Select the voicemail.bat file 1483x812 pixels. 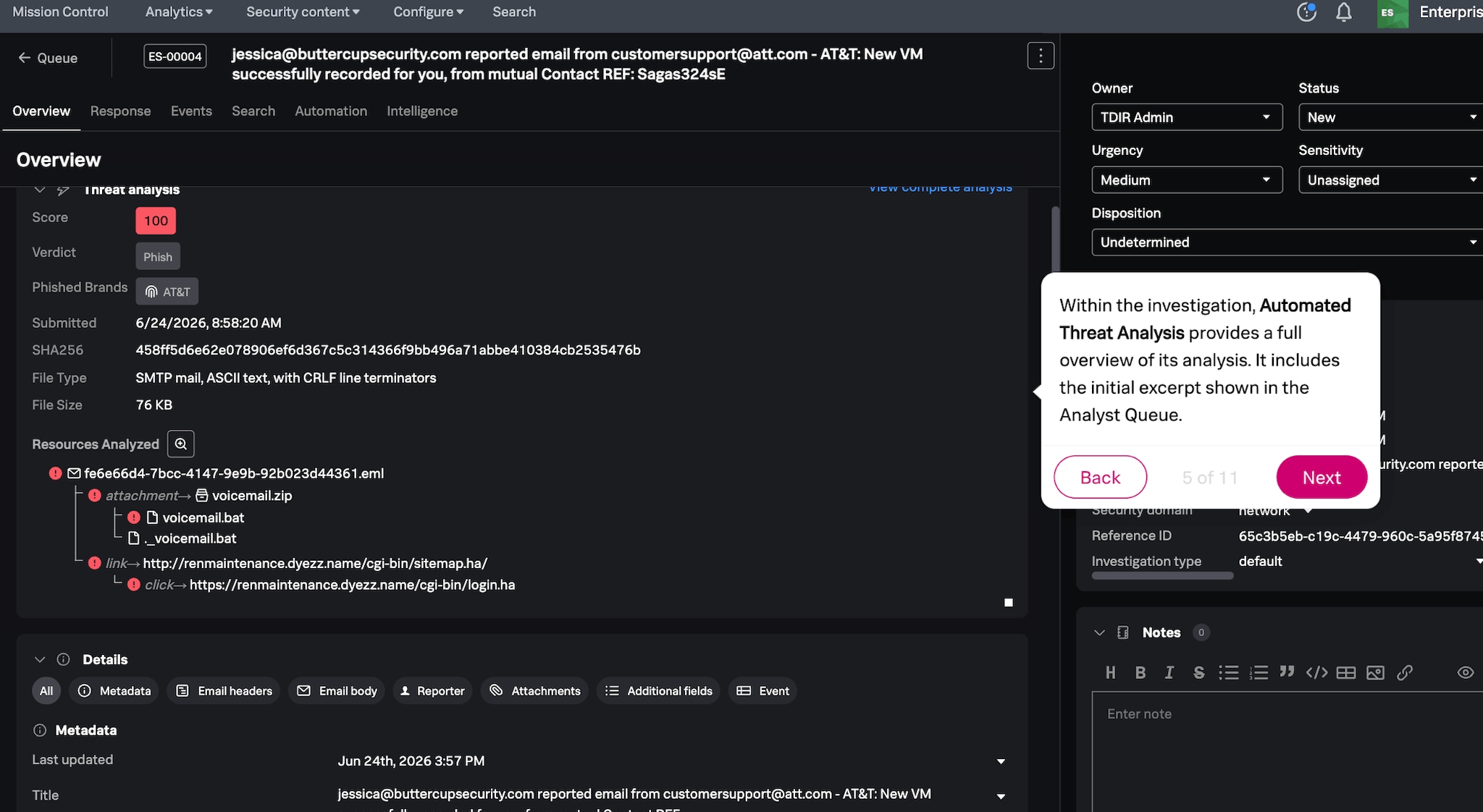point(203,517)
